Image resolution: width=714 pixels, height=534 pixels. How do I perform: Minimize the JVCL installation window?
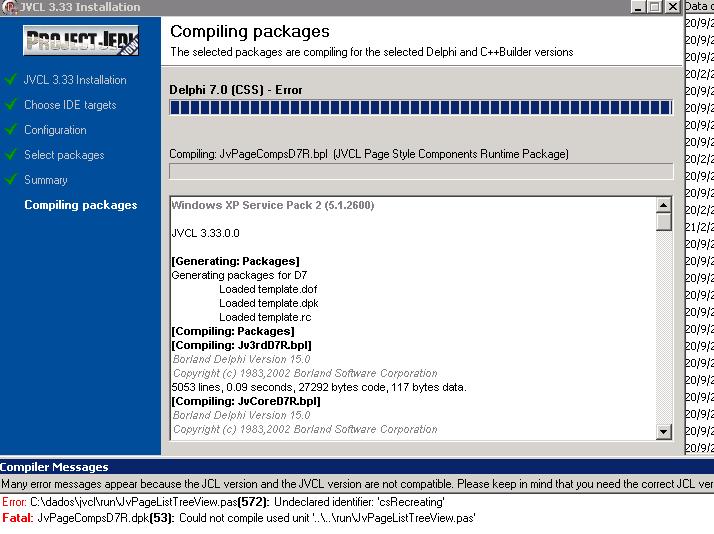(x=638, y=6)
